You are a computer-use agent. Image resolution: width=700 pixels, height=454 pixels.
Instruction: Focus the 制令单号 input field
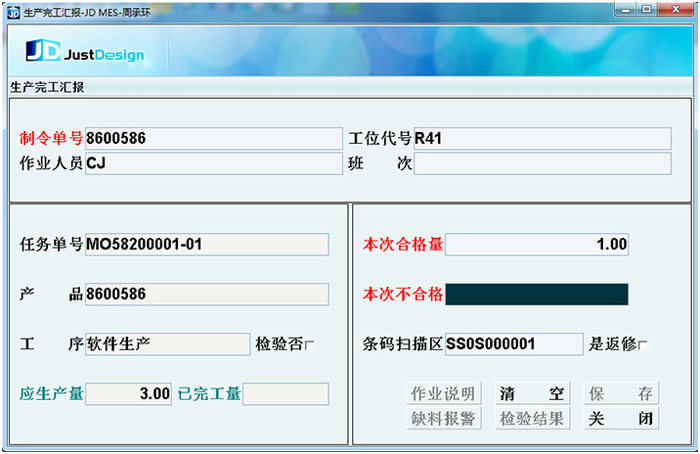coord(214,138)
